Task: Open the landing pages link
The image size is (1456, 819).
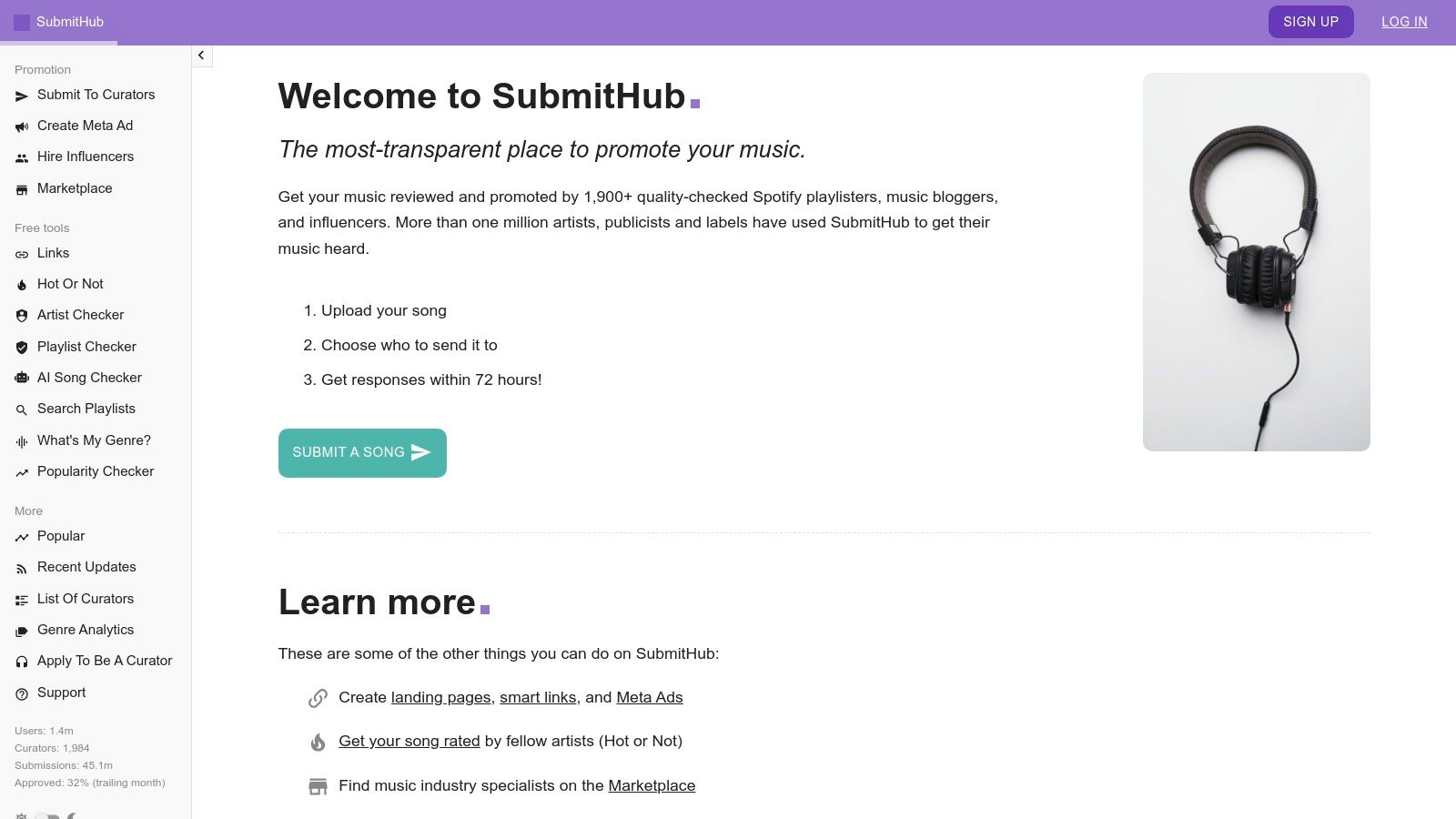Action: 440,697
